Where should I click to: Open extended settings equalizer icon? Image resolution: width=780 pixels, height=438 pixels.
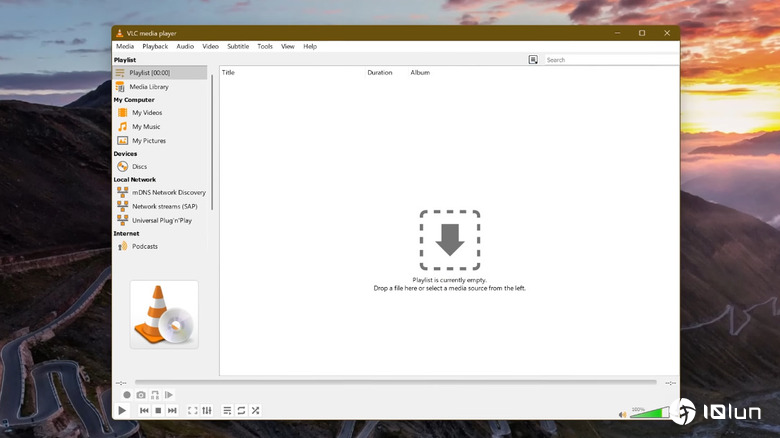coord(207,410)
